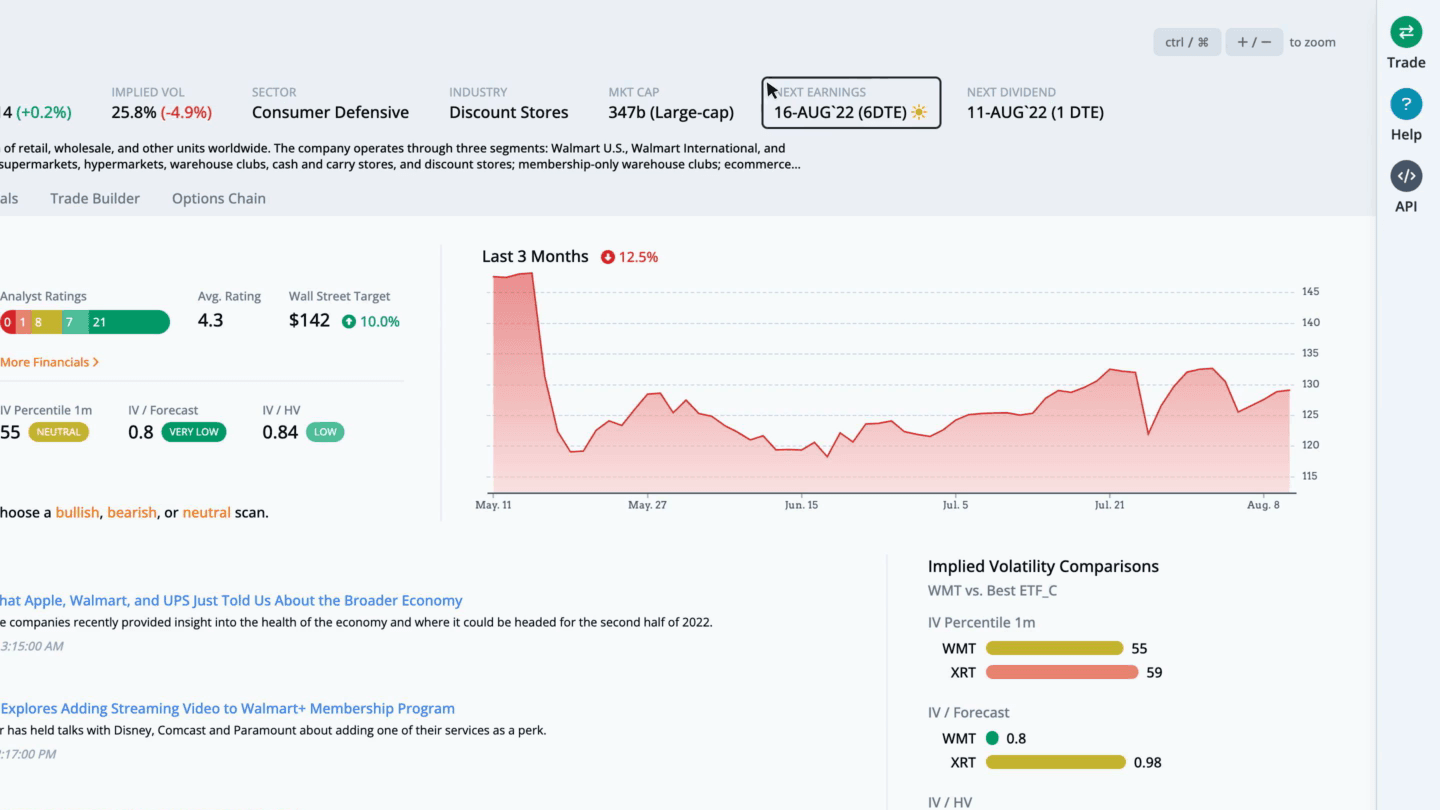Click the Aug. 8 chart date label
Viewport: 1440px width, 810px height.
1263,505
